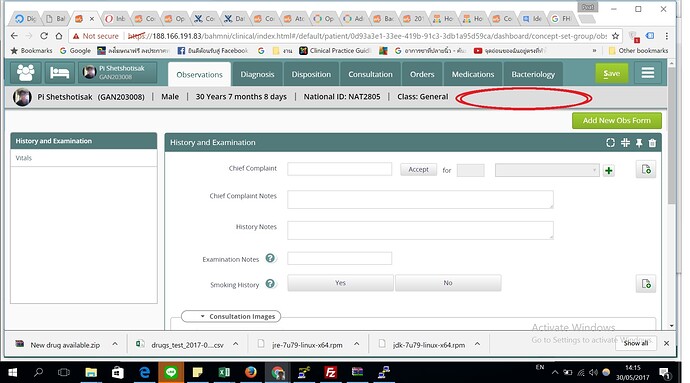The height and width of the screenshot is (383, 690).
Task: Open the Chief Complaint duration unit dropdown
Action: (x=547, y=170)
